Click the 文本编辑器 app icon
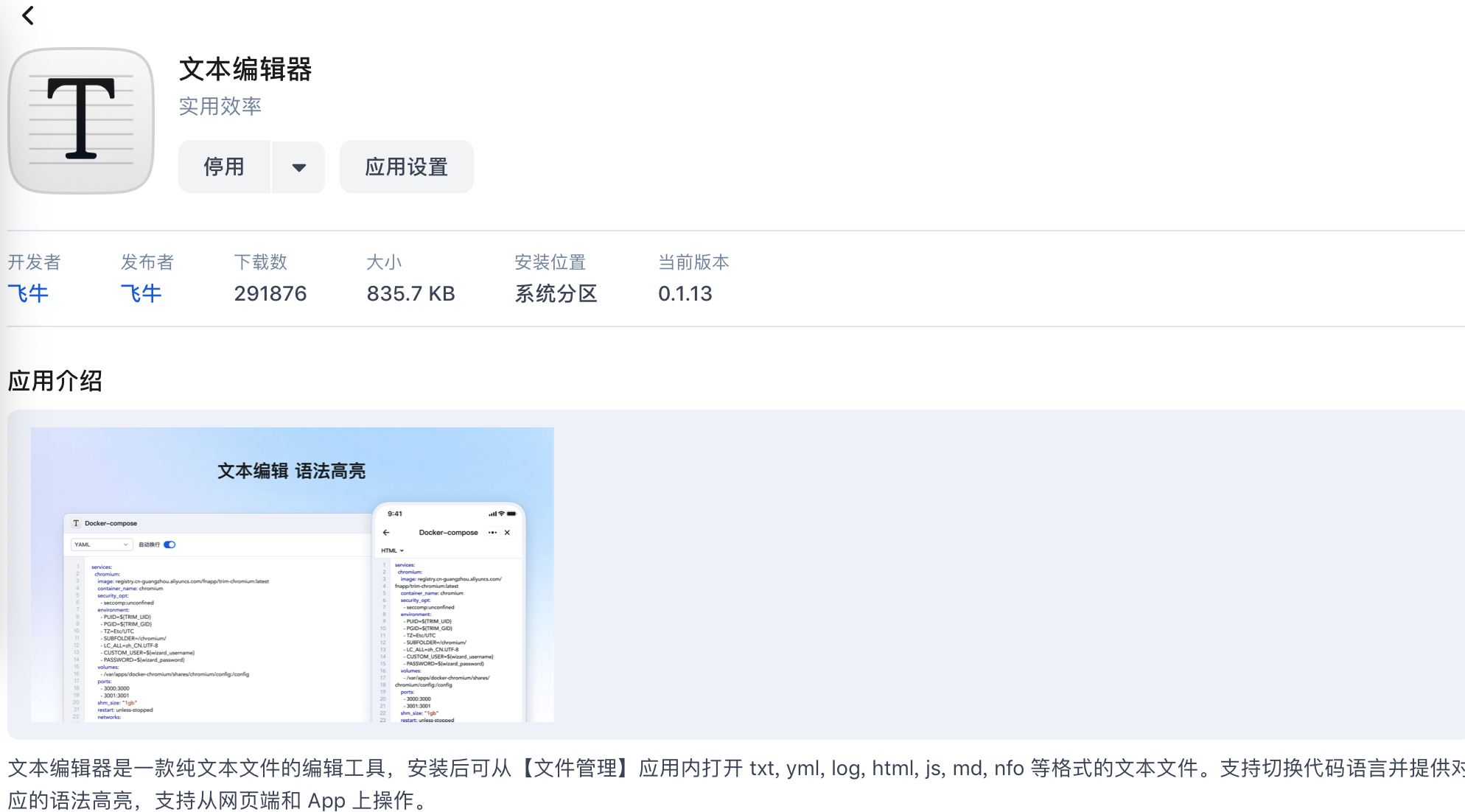This screenshot has height=812, width=1465. [80, 119]
